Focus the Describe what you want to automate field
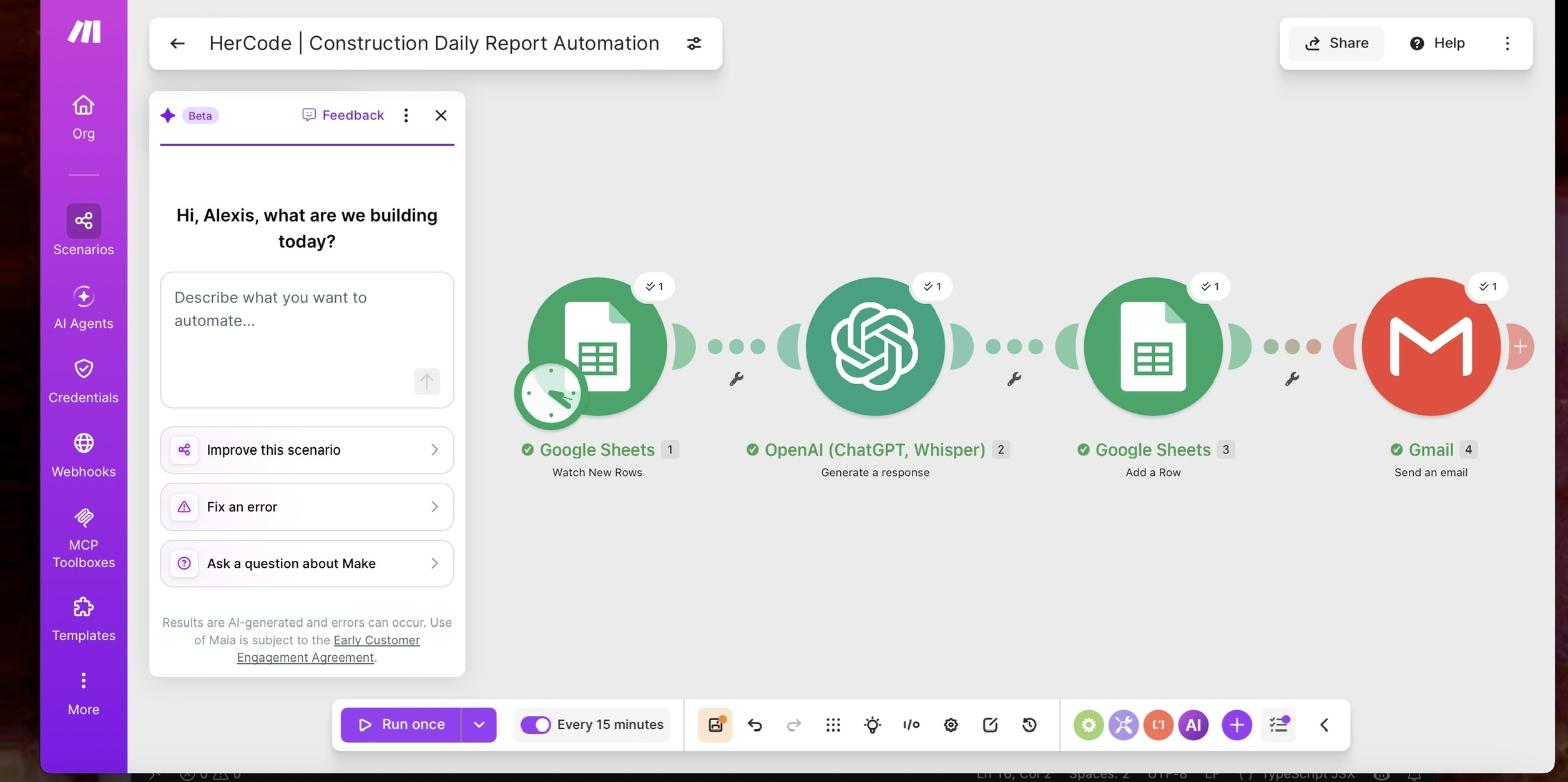The width and height of the screenshot is (1568, 782). [x=307, y=340]
